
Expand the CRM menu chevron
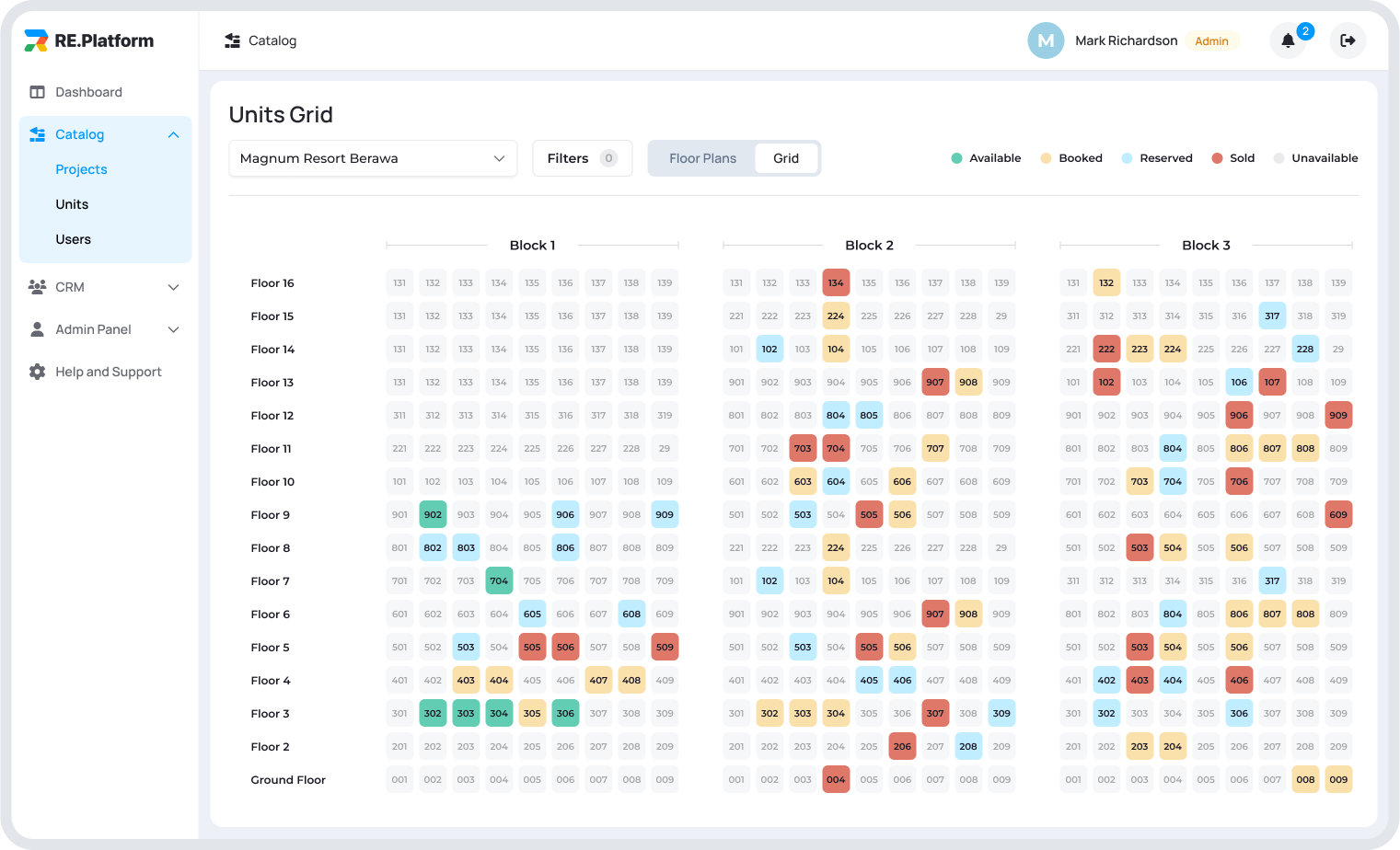[173, 287]
